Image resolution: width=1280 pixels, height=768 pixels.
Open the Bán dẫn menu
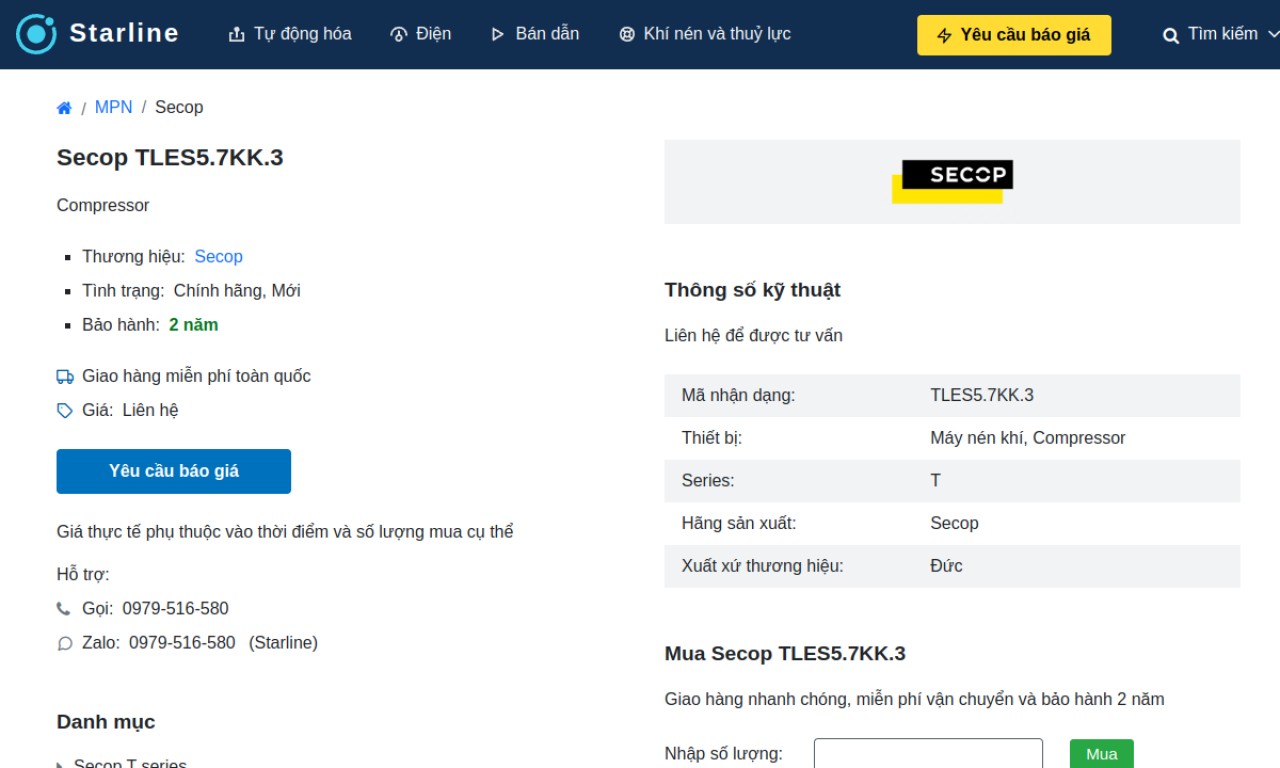[x=535, y=34]
